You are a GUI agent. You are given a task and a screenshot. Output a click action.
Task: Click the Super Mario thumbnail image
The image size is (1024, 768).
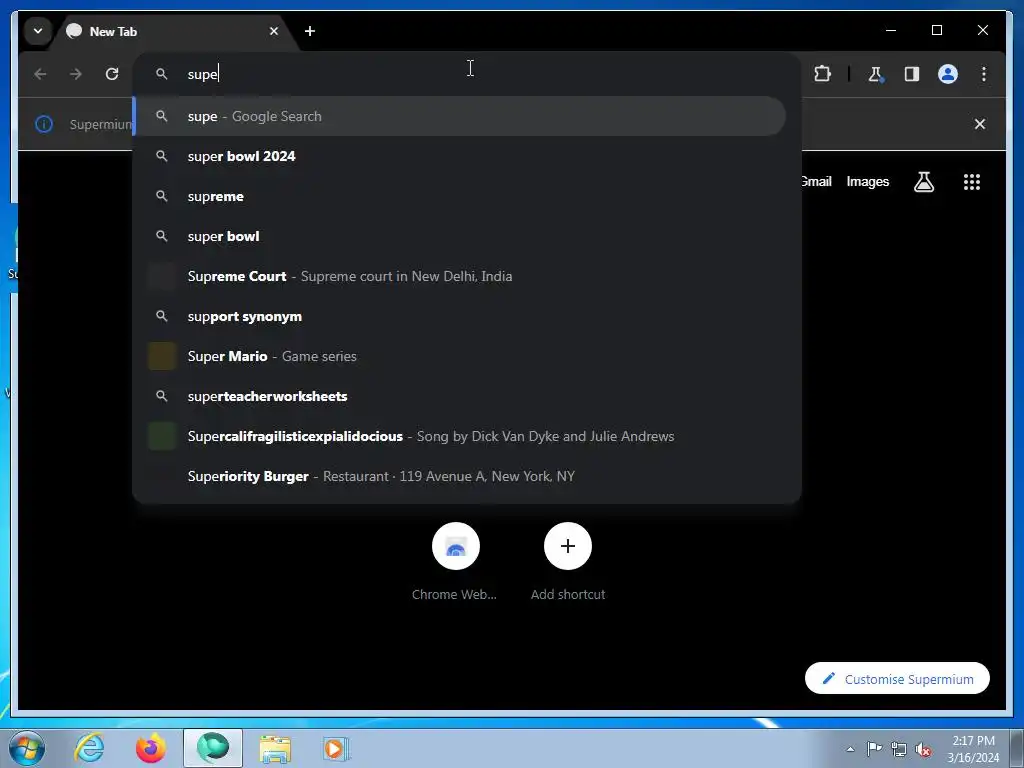(162, 356)
